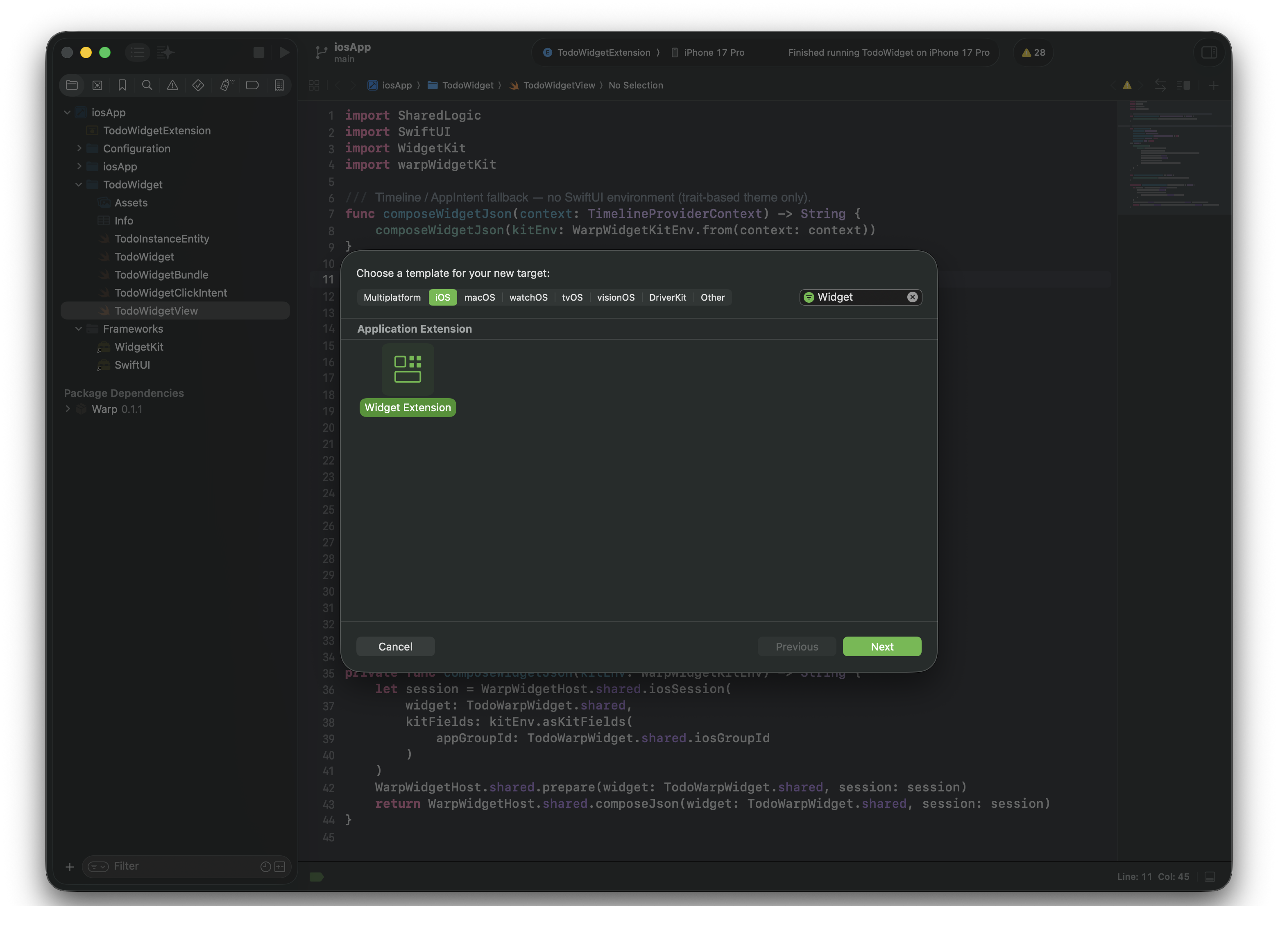This screenshot has width=1278, height=952.
Task: Open the Debug navigator spray icon
Action: coord(226,85)
